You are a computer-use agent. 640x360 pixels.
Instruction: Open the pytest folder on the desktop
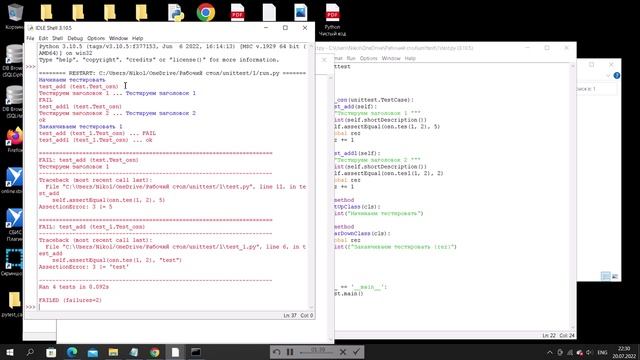tap(14, 304)
